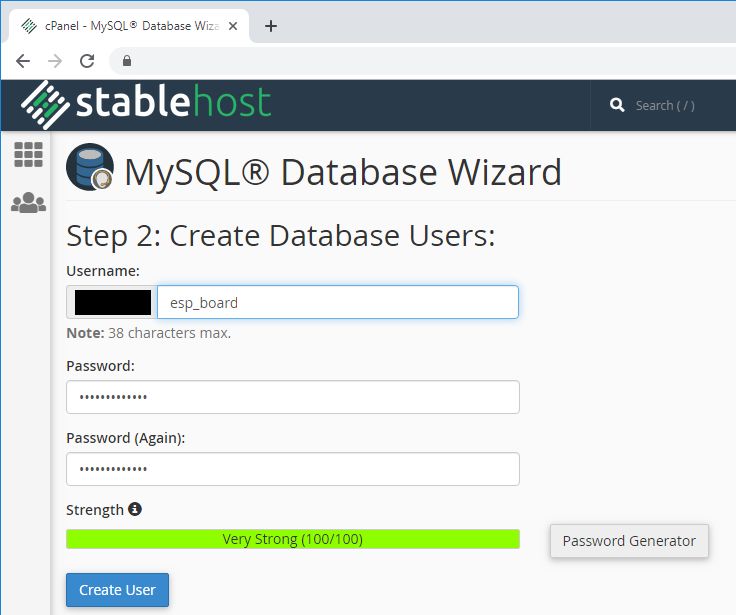Click the Create User button
Image resolution: width=736 pixels, height=615 pixels.
click(117, 590)
